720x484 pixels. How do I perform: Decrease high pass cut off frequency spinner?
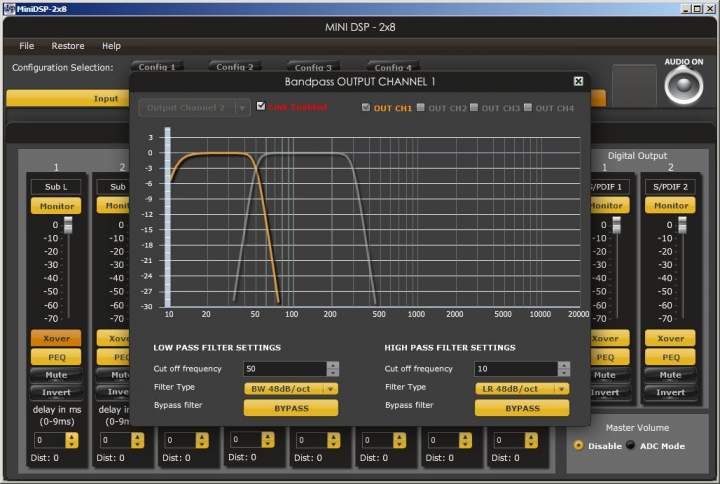[x=564, y=373]
